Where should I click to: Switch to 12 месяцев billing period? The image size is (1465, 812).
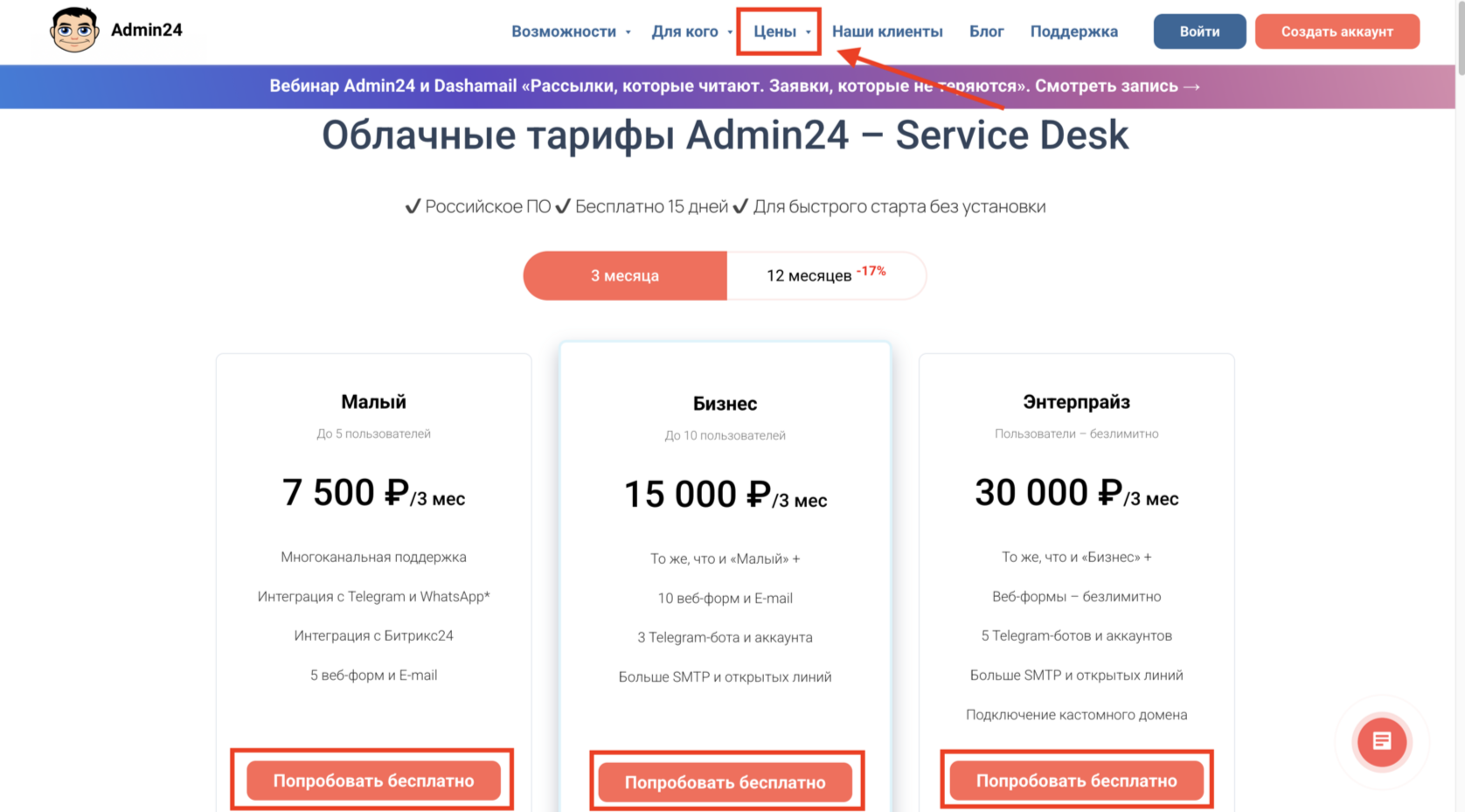click(x=826, y=275)
